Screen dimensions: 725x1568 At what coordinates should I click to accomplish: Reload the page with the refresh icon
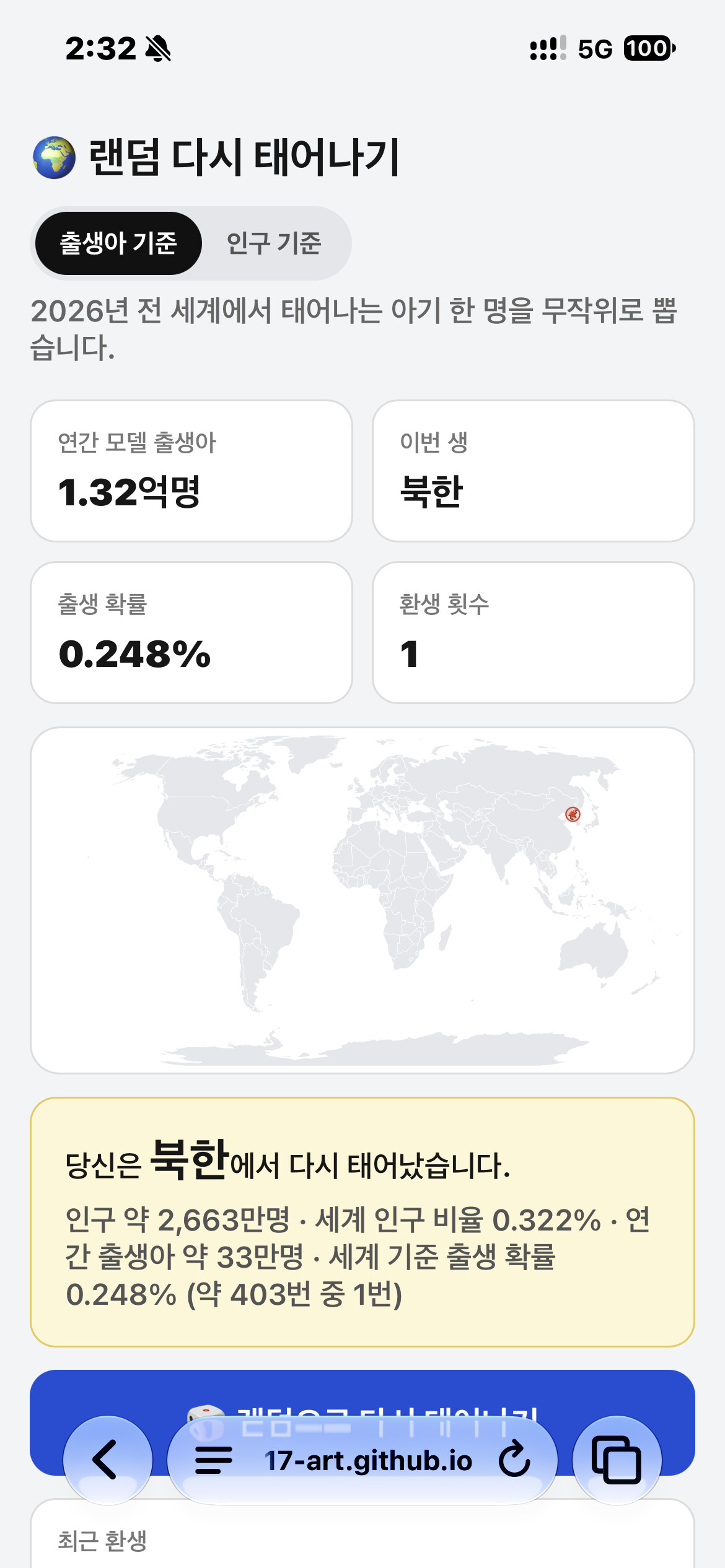click(x=515, y=1460)
